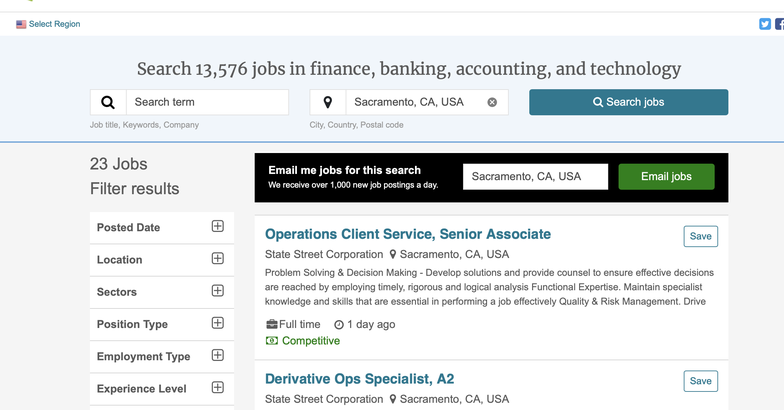The height and width of the screenshot is (410, 784).
Task: Click the US flag region icon
Action: point(21,24)
